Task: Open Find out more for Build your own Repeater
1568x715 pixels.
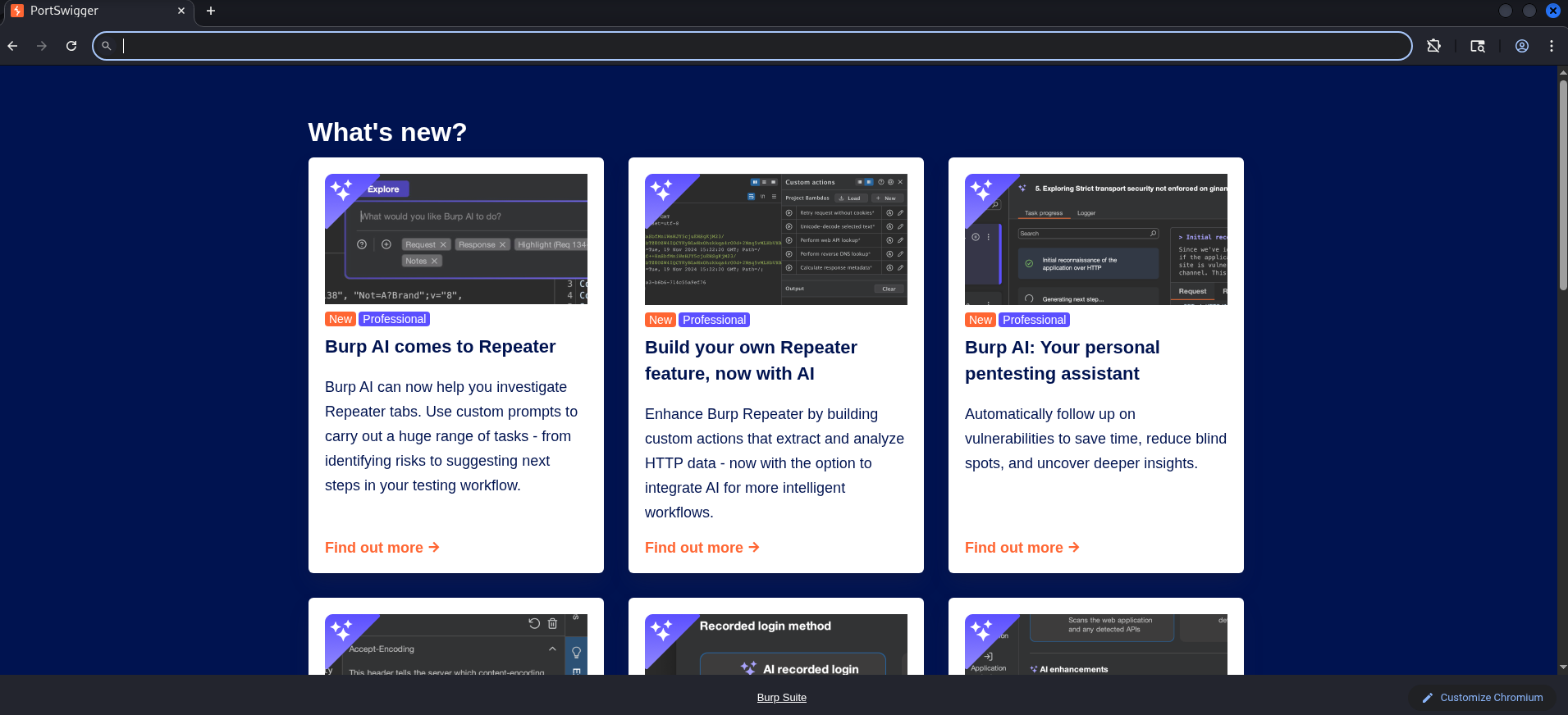Action: [702, 548]
